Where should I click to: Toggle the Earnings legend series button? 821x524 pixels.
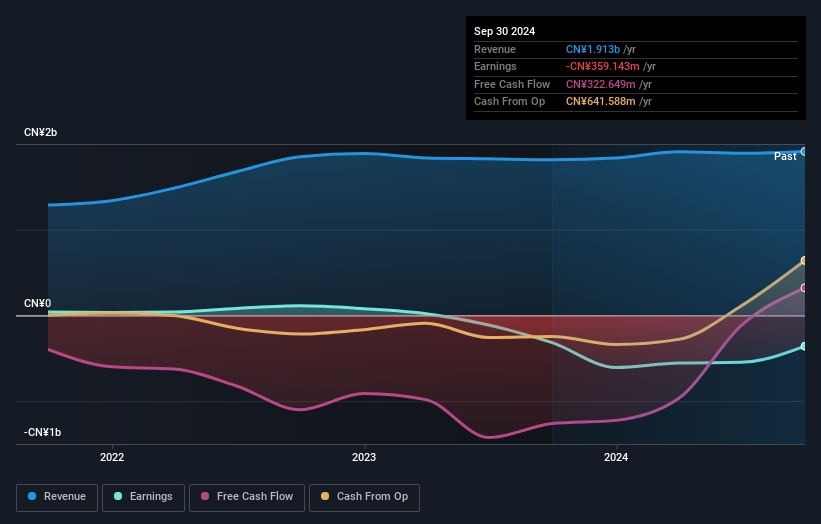pyautogui.click(x=143, y=497)
